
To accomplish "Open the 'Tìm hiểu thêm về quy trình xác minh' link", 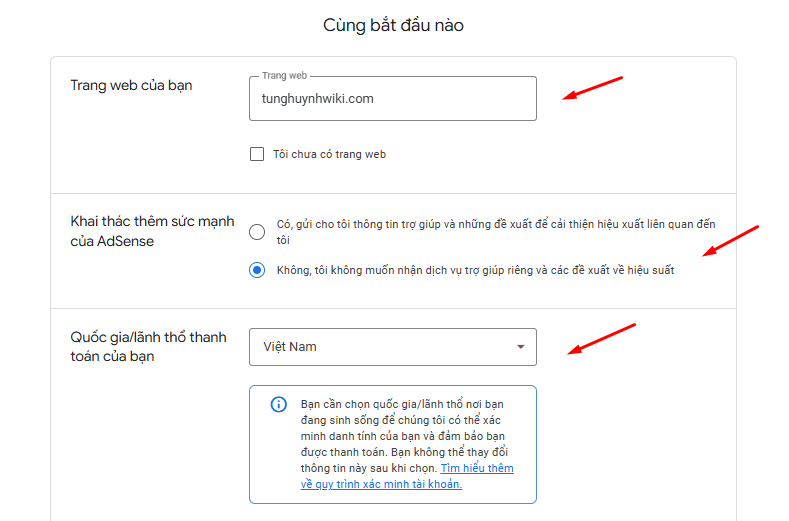I will [x=407, y=476].
